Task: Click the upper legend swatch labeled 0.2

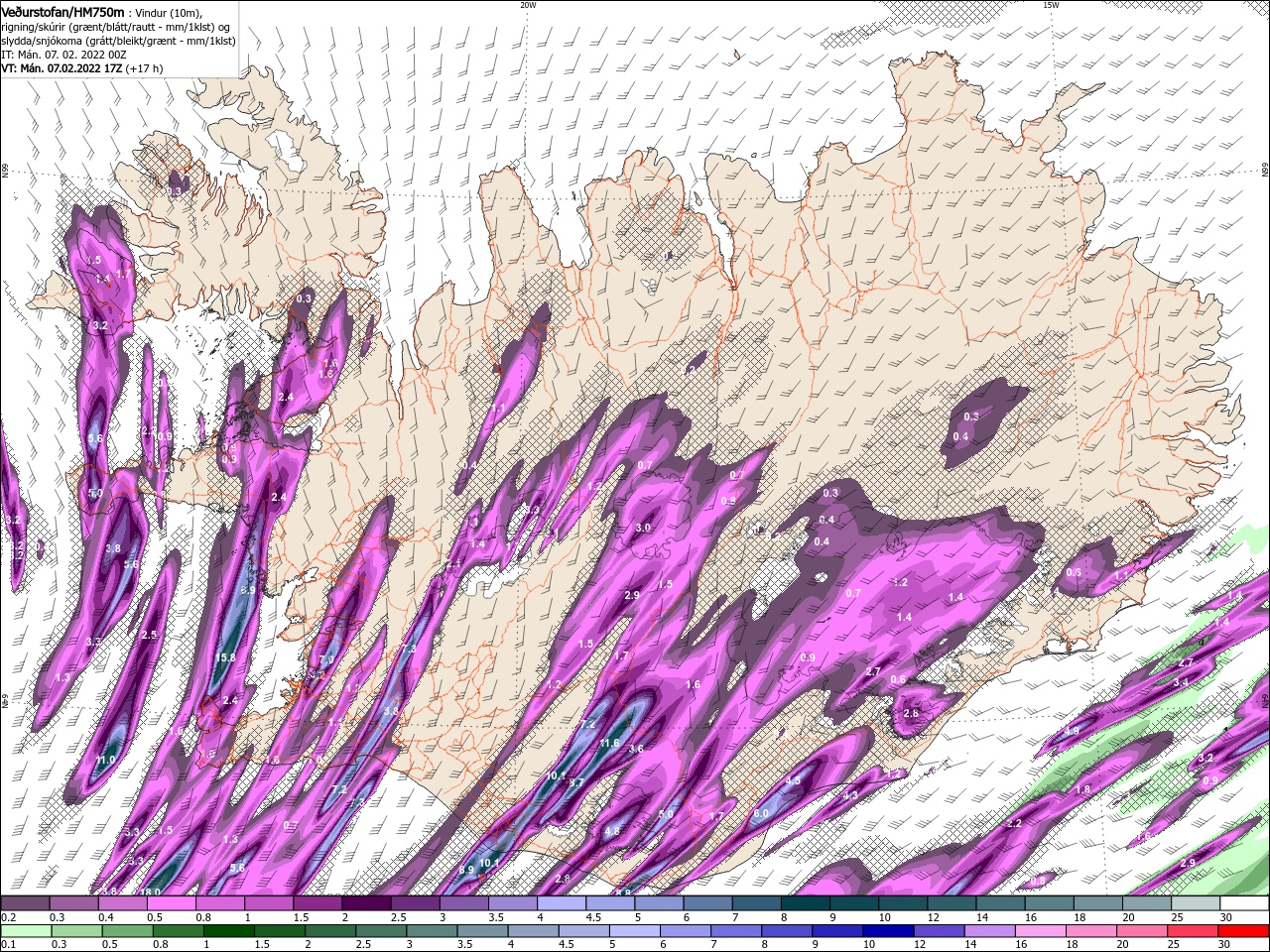Action: click(x=25, y=903)
